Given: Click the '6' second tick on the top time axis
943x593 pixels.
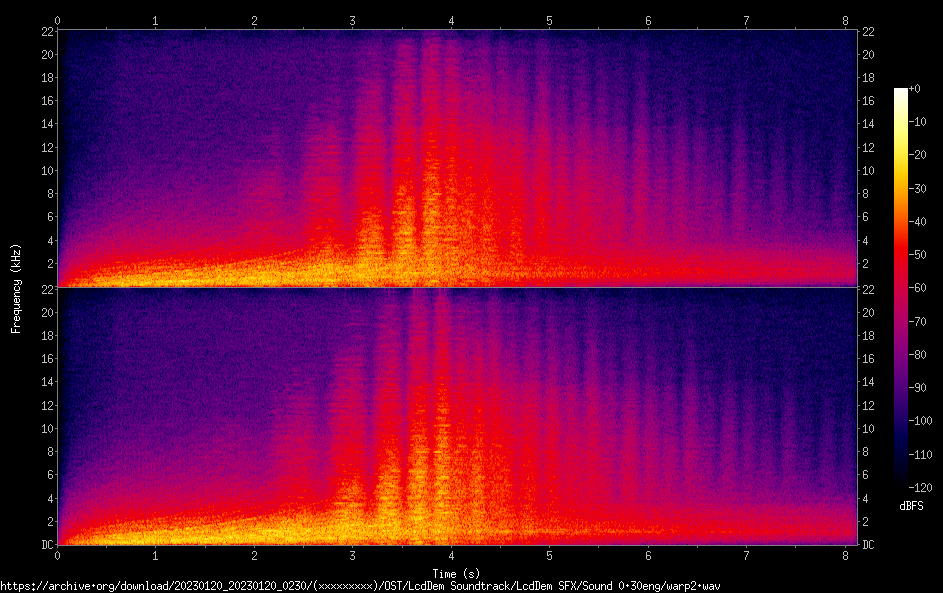Looking at the screenshot, I should coord(648,20).
